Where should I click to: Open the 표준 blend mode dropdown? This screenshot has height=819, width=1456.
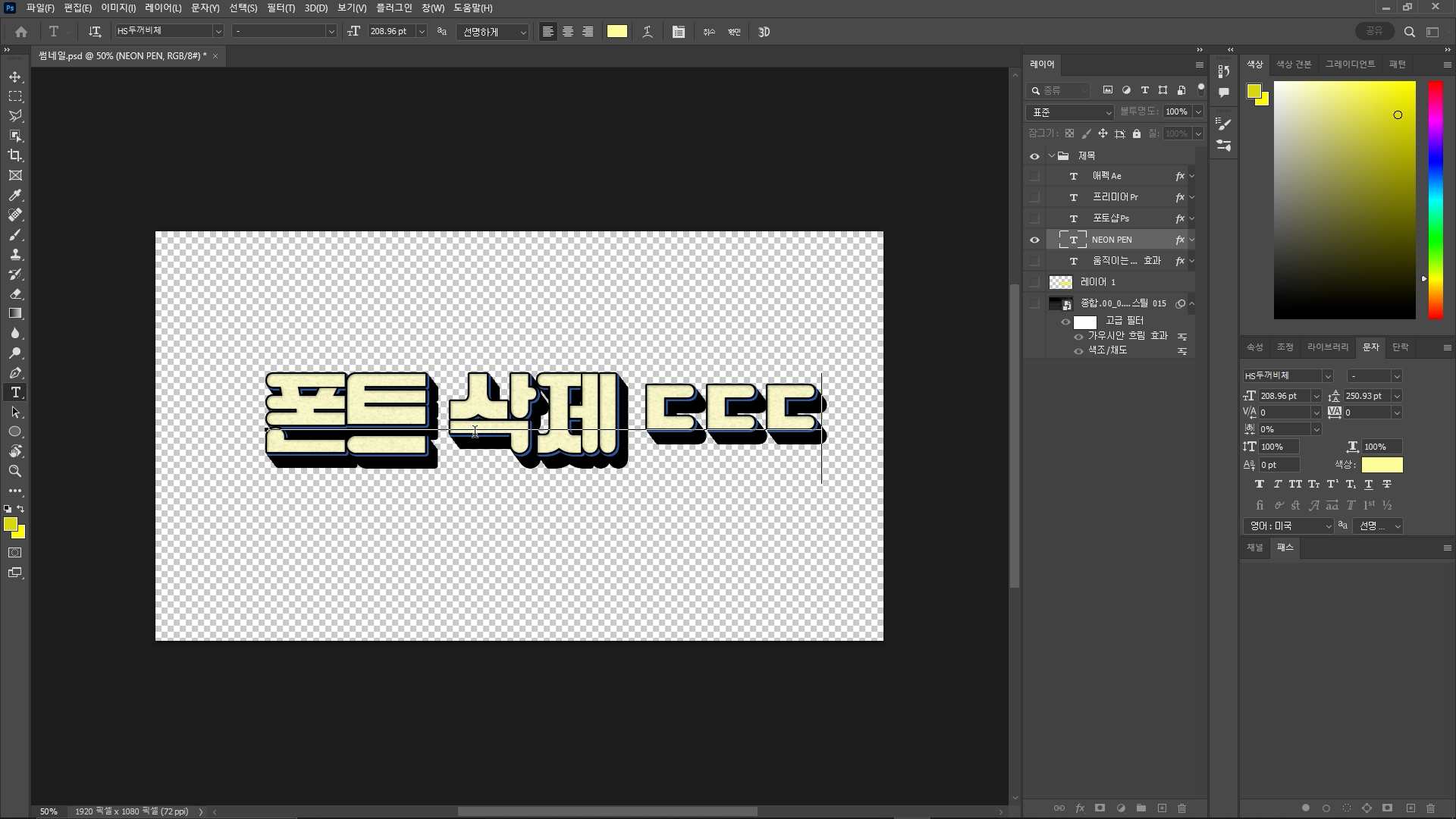pos(1070,112)
